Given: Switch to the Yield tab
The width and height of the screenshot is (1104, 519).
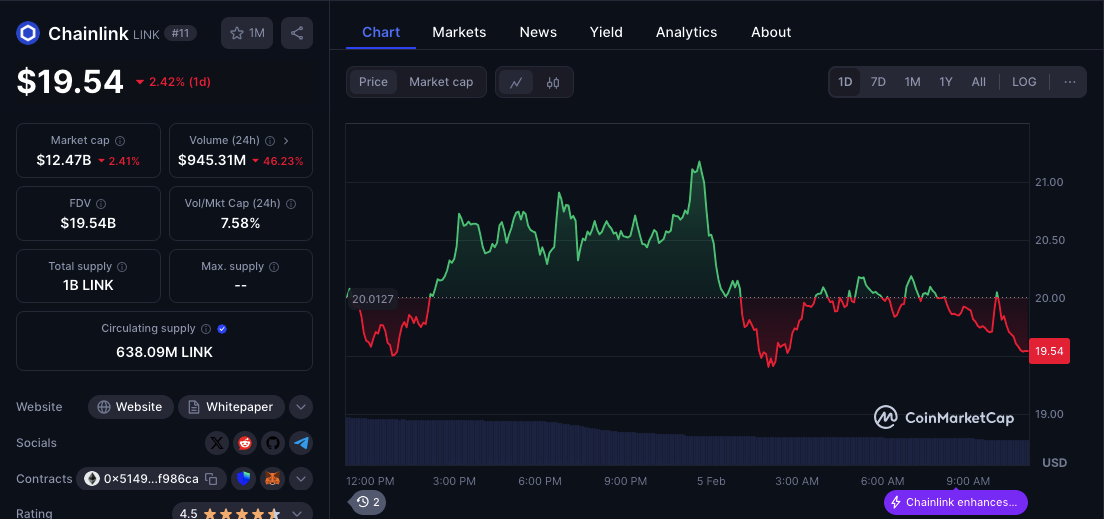Looking at the screenshot, I should click(x=606, y=32).
